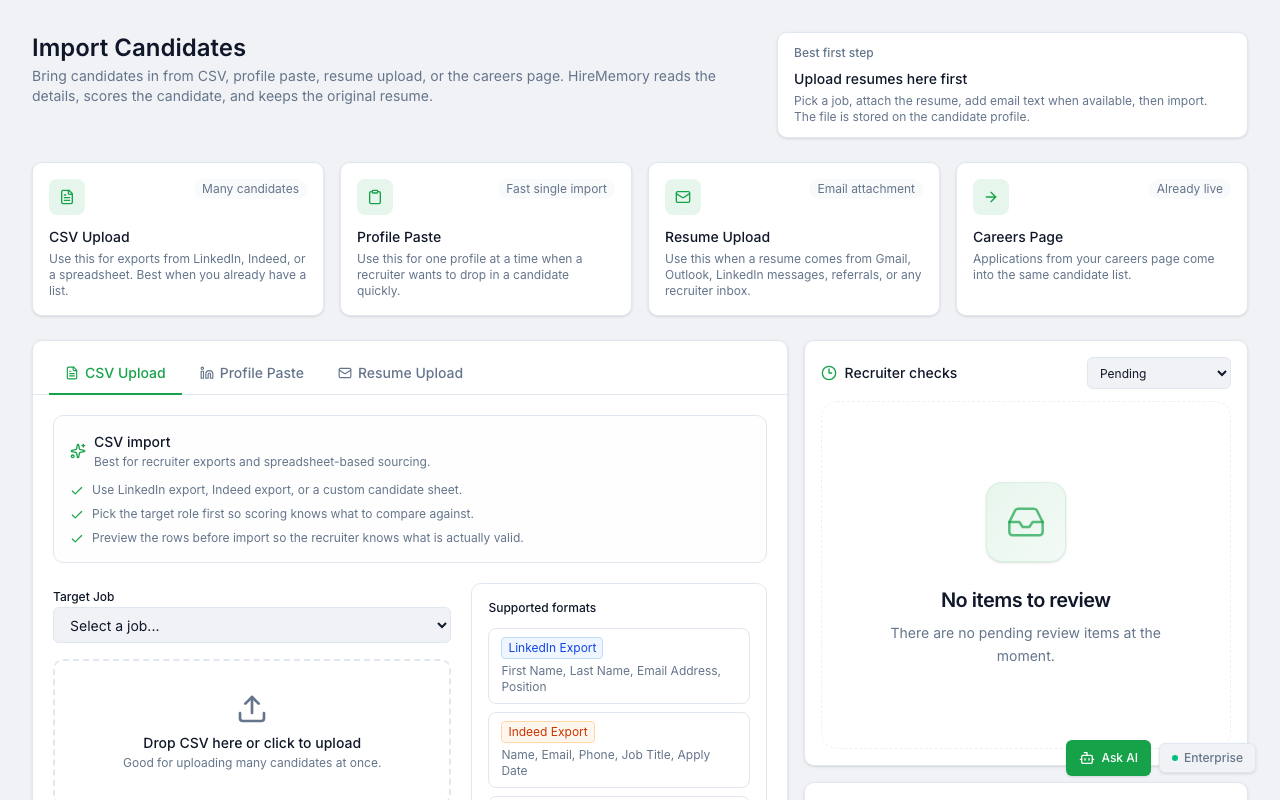Image resolution: width=1280 pixels, height=800 pixels.
Task: Click the inbox icon above No items to review
Action: tap(1026, 522)
